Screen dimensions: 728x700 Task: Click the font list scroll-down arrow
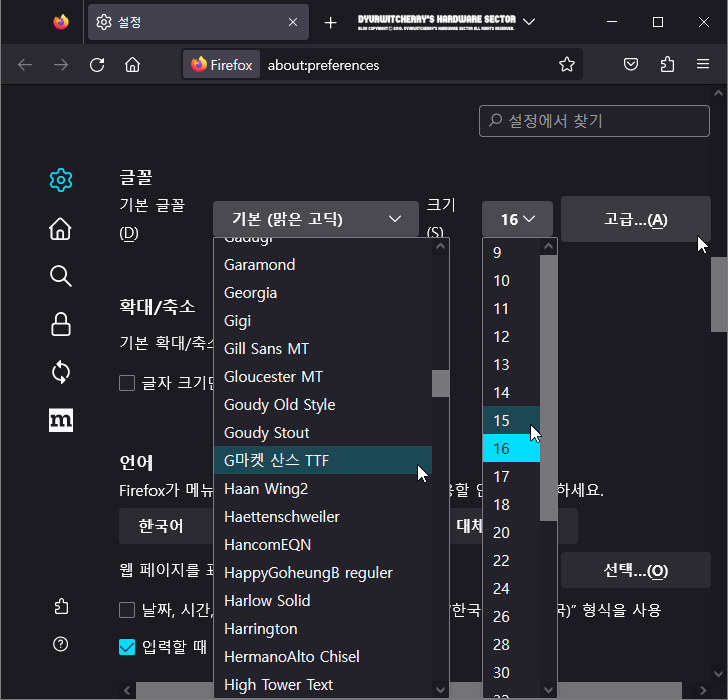(440, 690)
